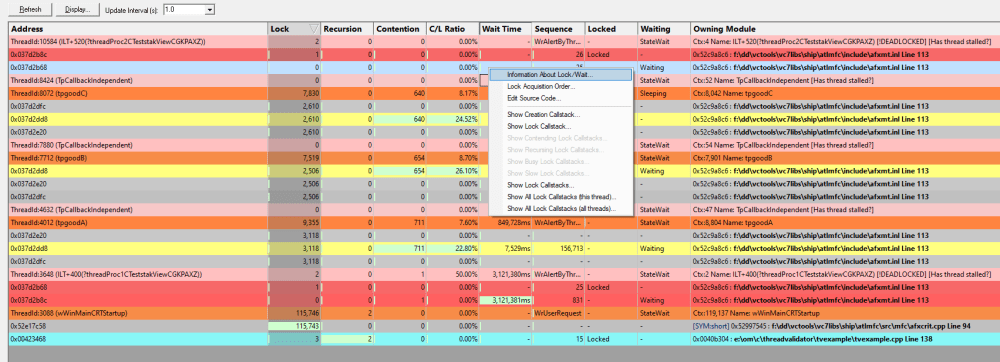
Task: Click owning module text Ctx:8,042 Name: tpgoodC
Action: pos(734,93)
